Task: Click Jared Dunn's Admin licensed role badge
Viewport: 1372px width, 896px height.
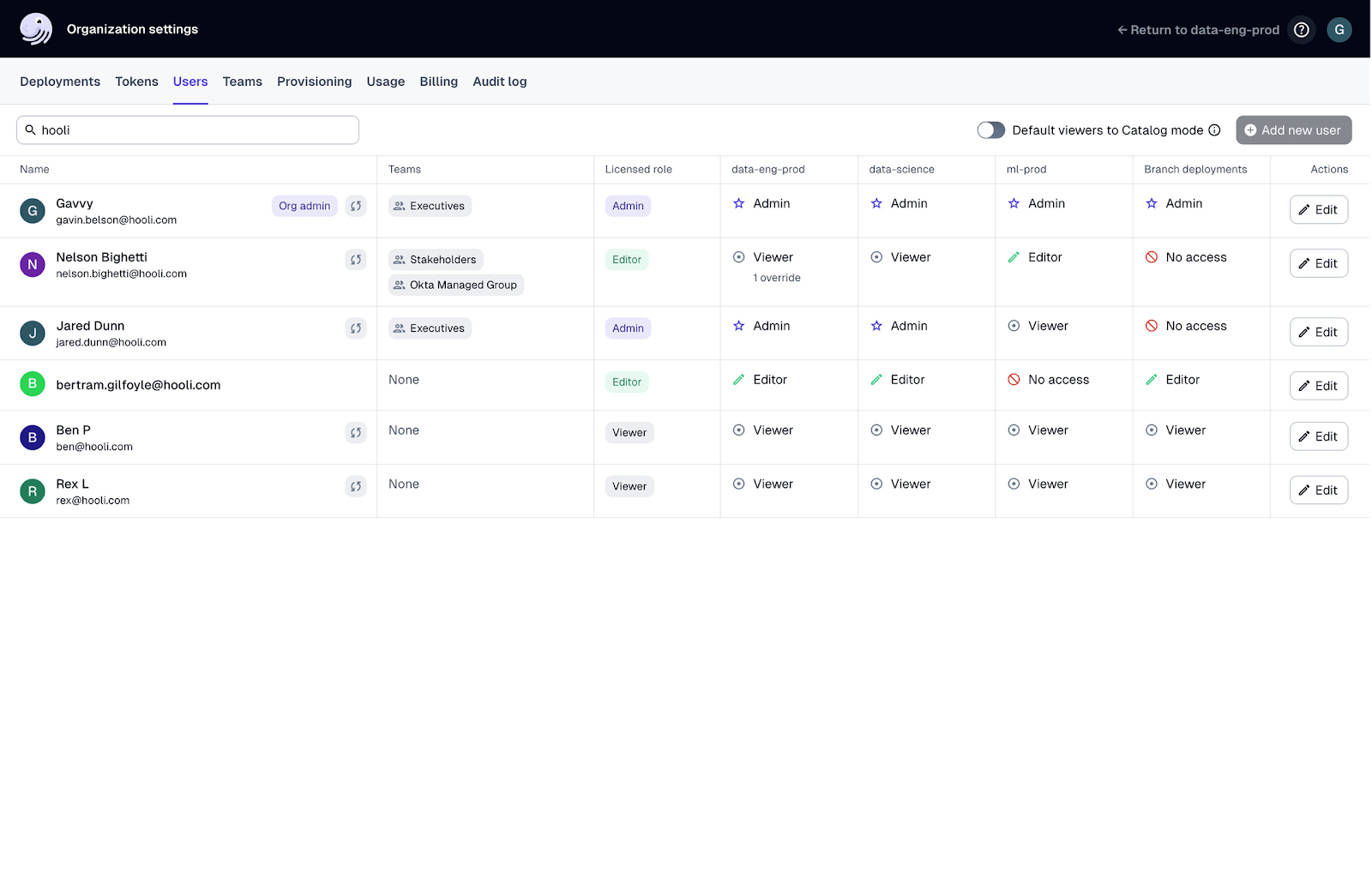Action: 629,329
